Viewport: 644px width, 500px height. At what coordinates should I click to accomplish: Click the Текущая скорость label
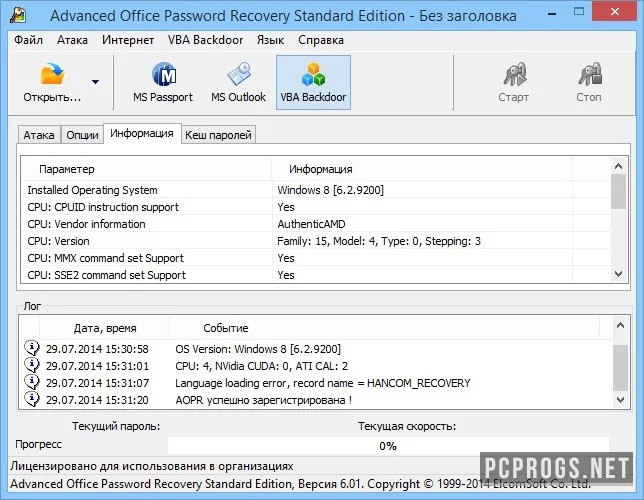coord(407,426)
